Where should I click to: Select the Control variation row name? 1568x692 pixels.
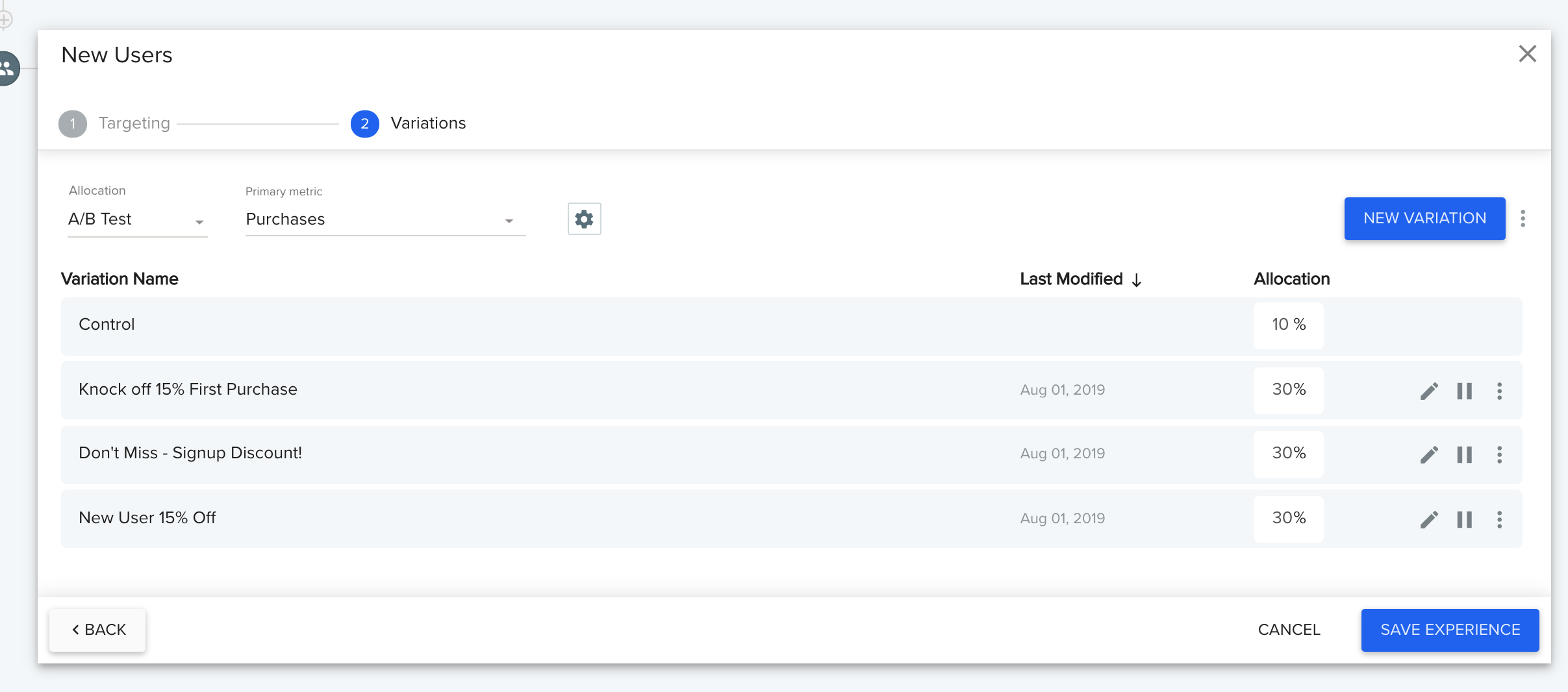click(107, 325)
